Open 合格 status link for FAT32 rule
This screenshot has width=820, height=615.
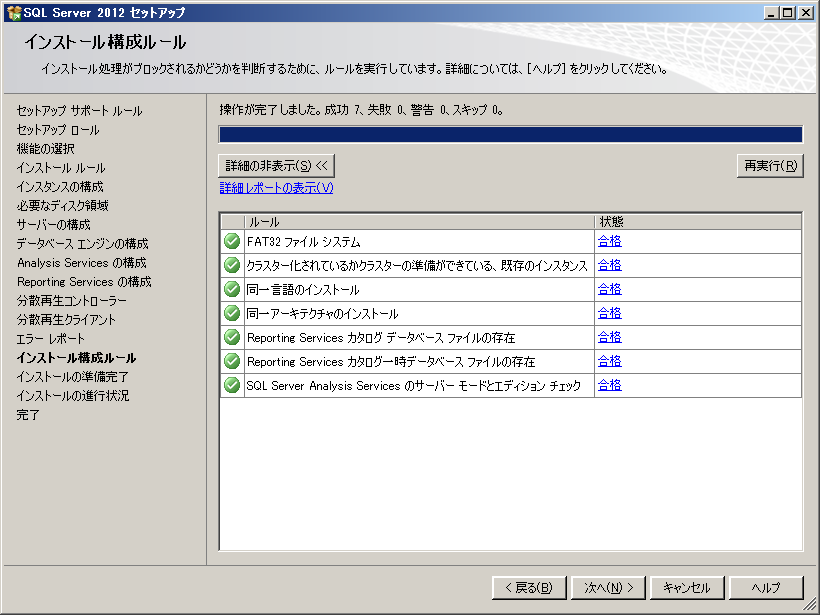click(x=609, y=241)
